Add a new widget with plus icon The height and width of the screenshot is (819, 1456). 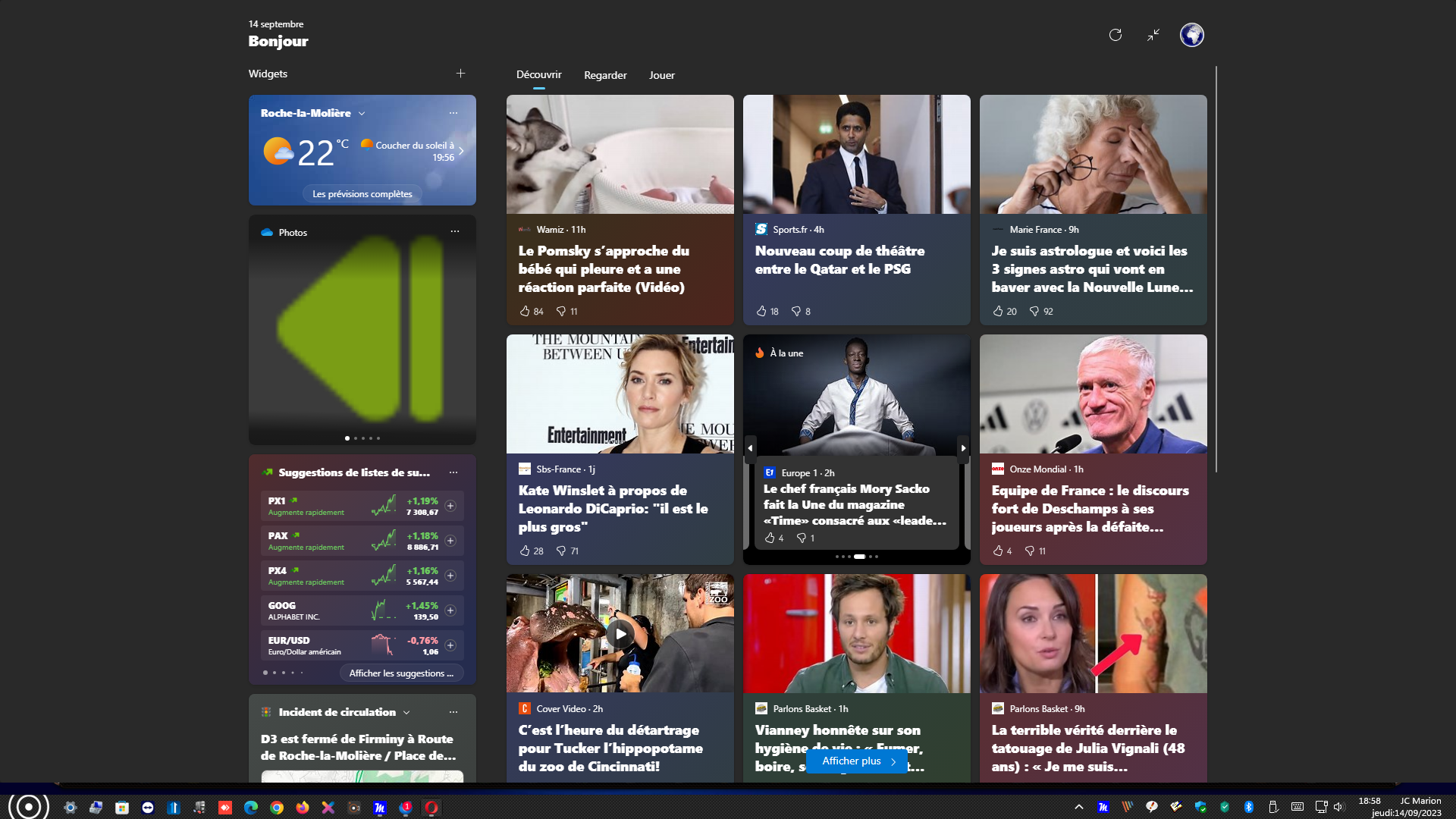(x=460, y=74)
